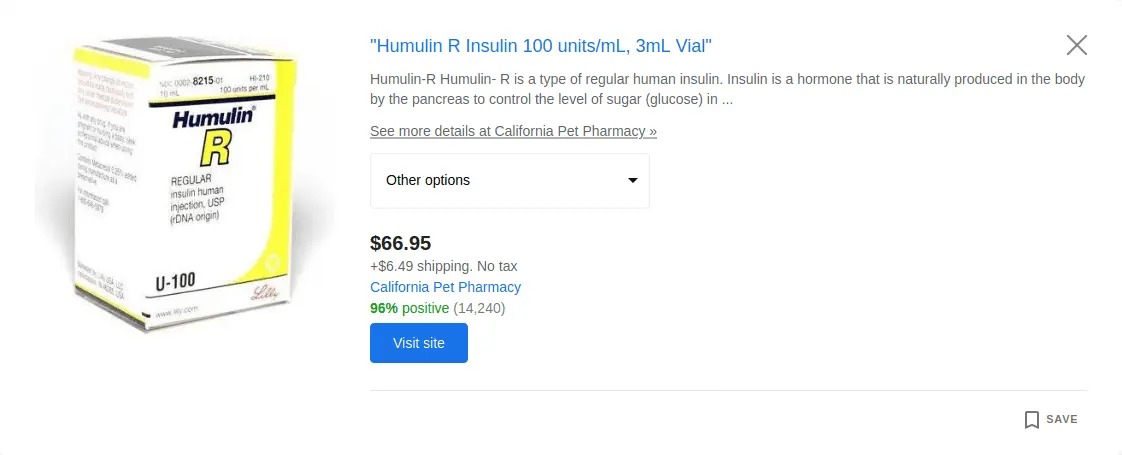
Task: Click the $66.95 price
Action: click(400, 243)
